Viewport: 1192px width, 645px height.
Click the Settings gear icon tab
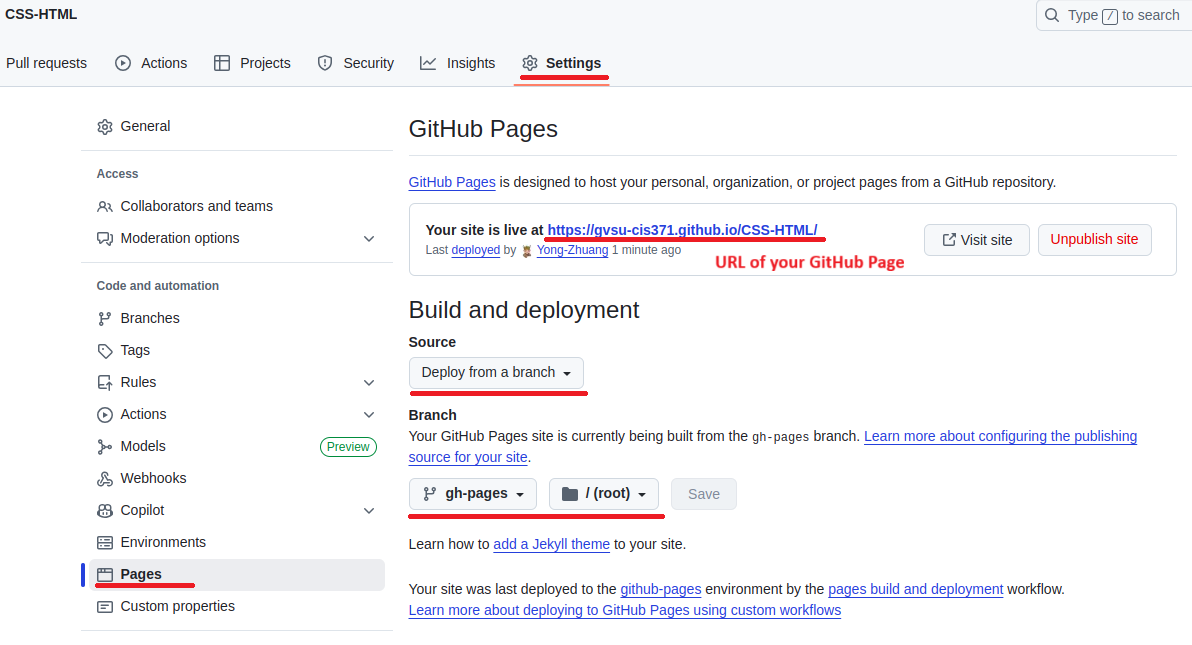pos(530,63)
